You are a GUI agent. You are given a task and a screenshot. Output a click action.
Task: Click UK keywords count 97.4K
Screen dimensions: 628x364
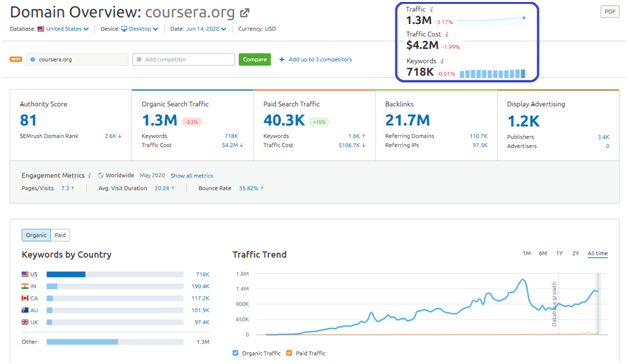pos(202,322)
